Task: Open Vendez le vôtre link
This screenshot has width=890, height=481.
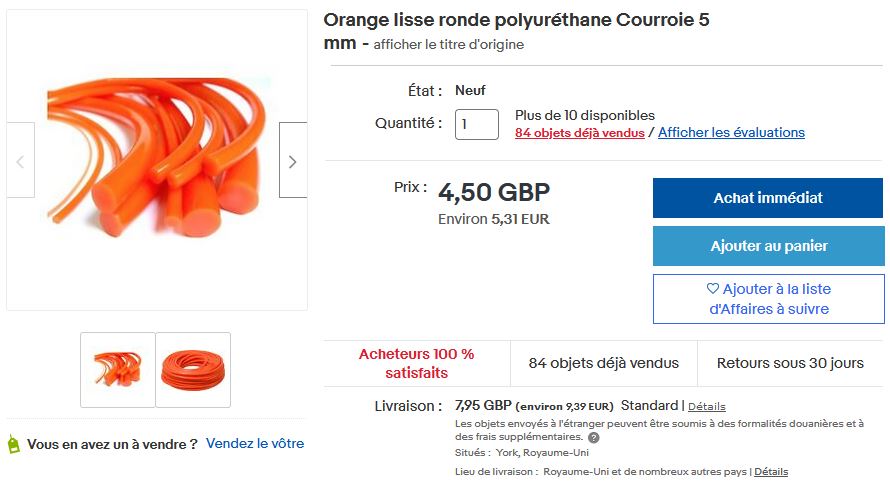Action: click(x=255, y=444)
